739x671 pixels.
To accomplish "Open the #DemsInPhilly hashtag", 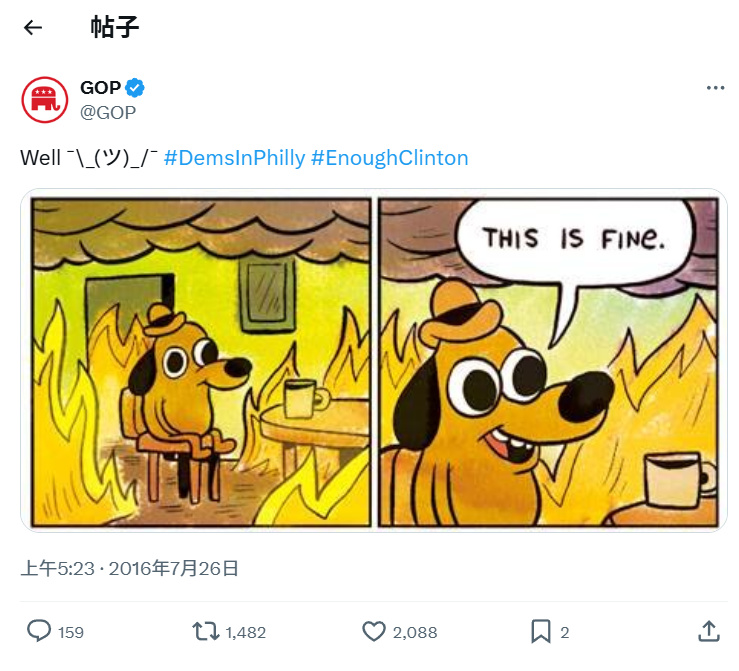I will click(234, 158).
